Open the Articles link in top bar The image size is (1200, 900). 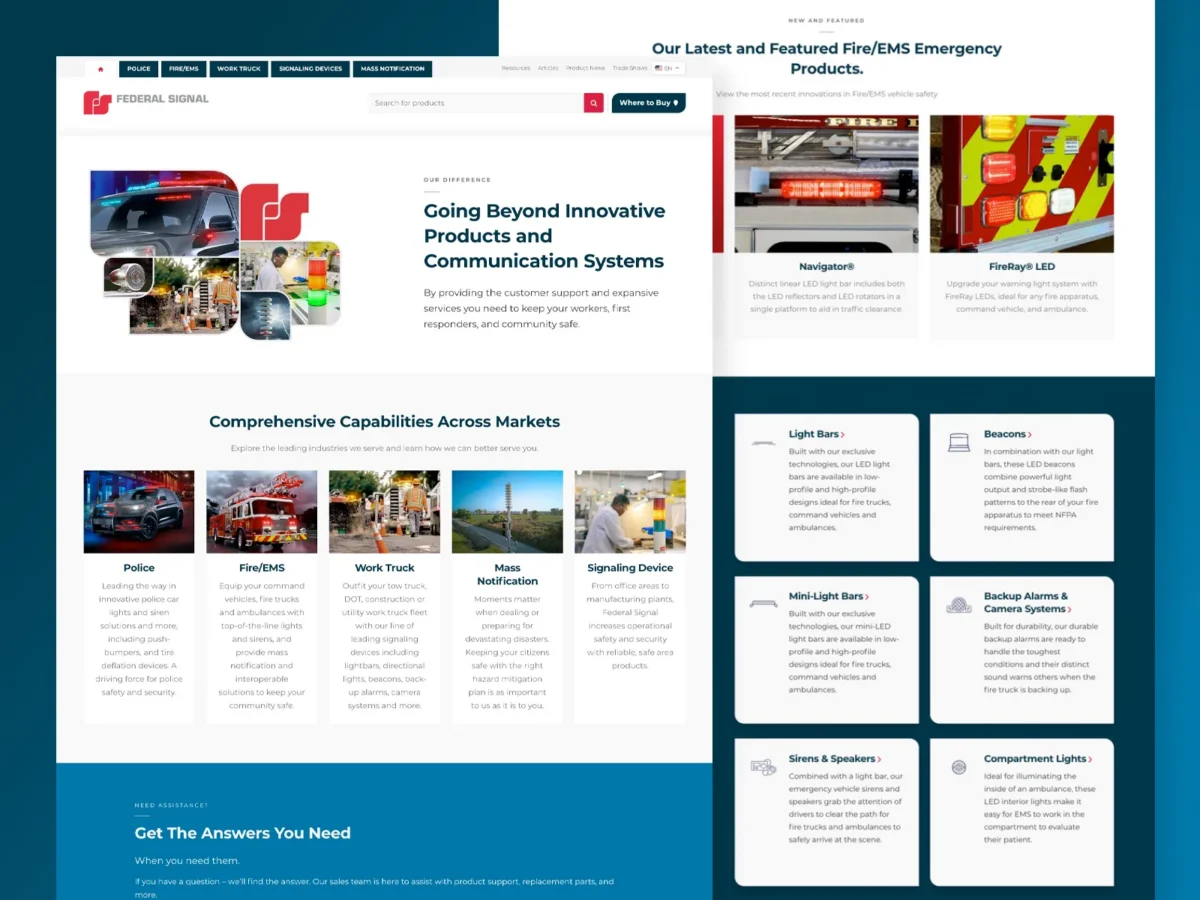[548, 68]
